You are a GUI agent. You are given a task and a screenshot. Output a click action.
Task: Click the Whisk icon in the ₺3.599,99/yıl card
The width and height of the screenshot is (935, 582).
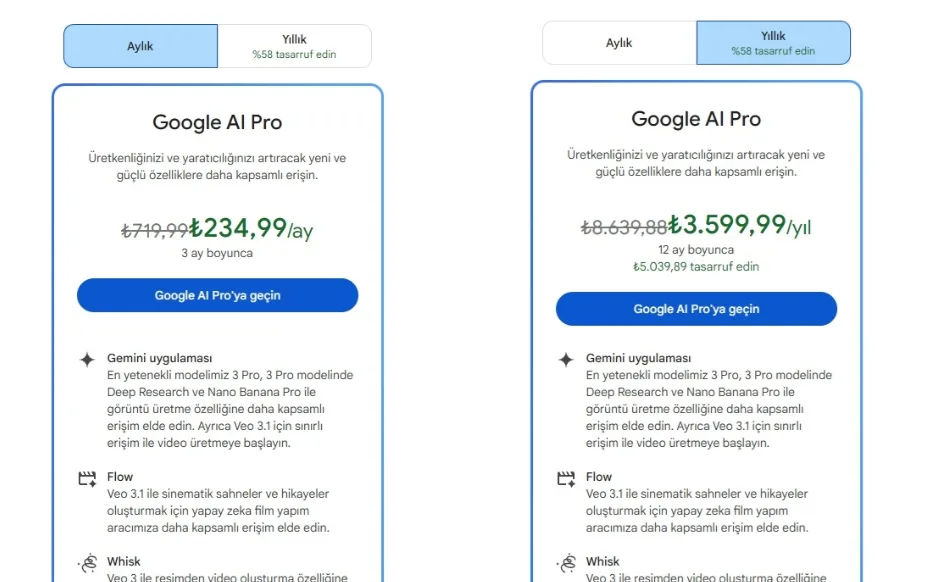coord(566,563)
